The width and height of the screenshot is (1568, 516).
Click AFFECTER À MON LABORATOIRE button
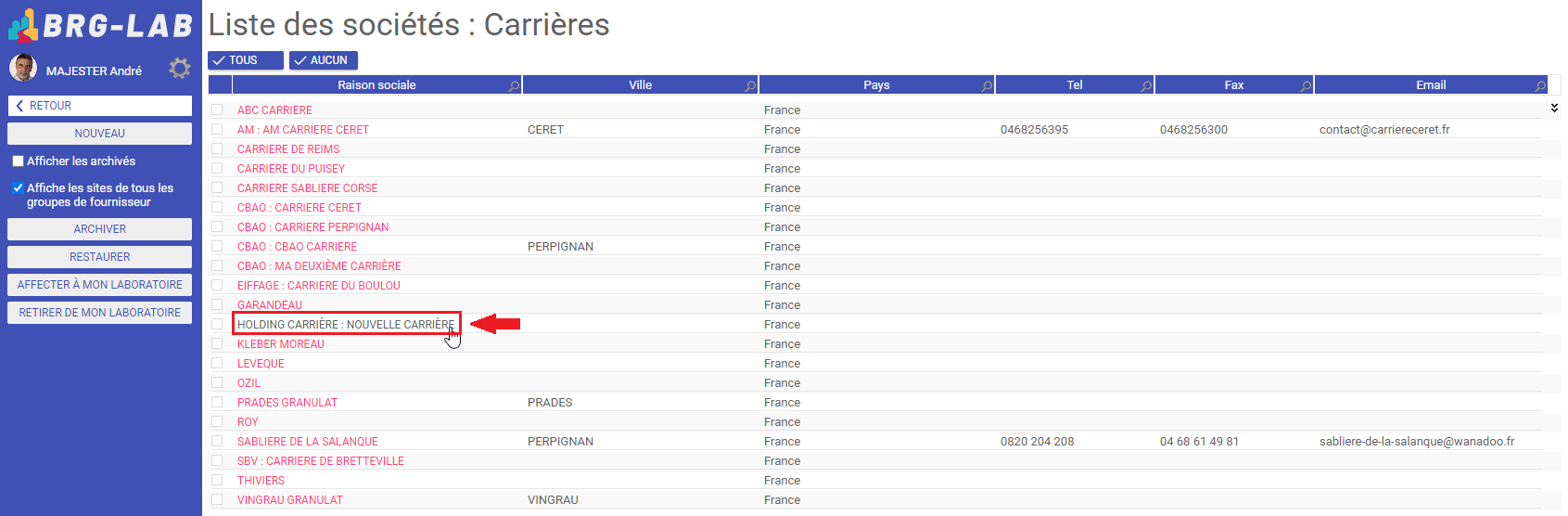pyautogui.click(x=100, y=285)
